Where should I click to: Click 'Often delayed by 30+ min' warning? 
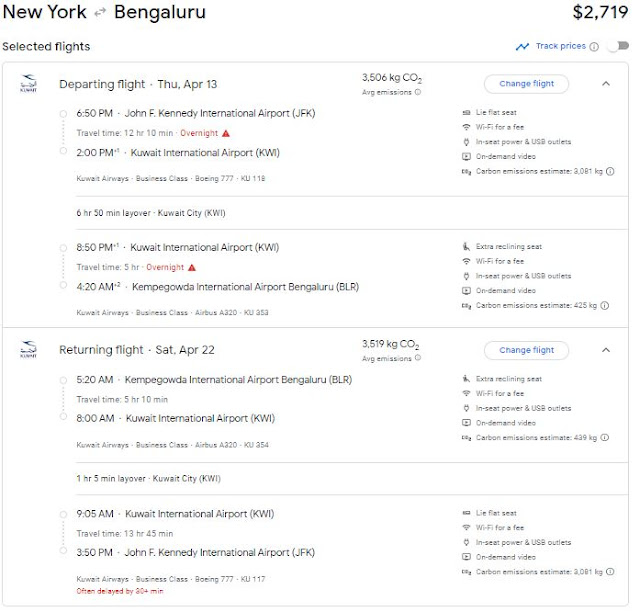coord(120,592)
